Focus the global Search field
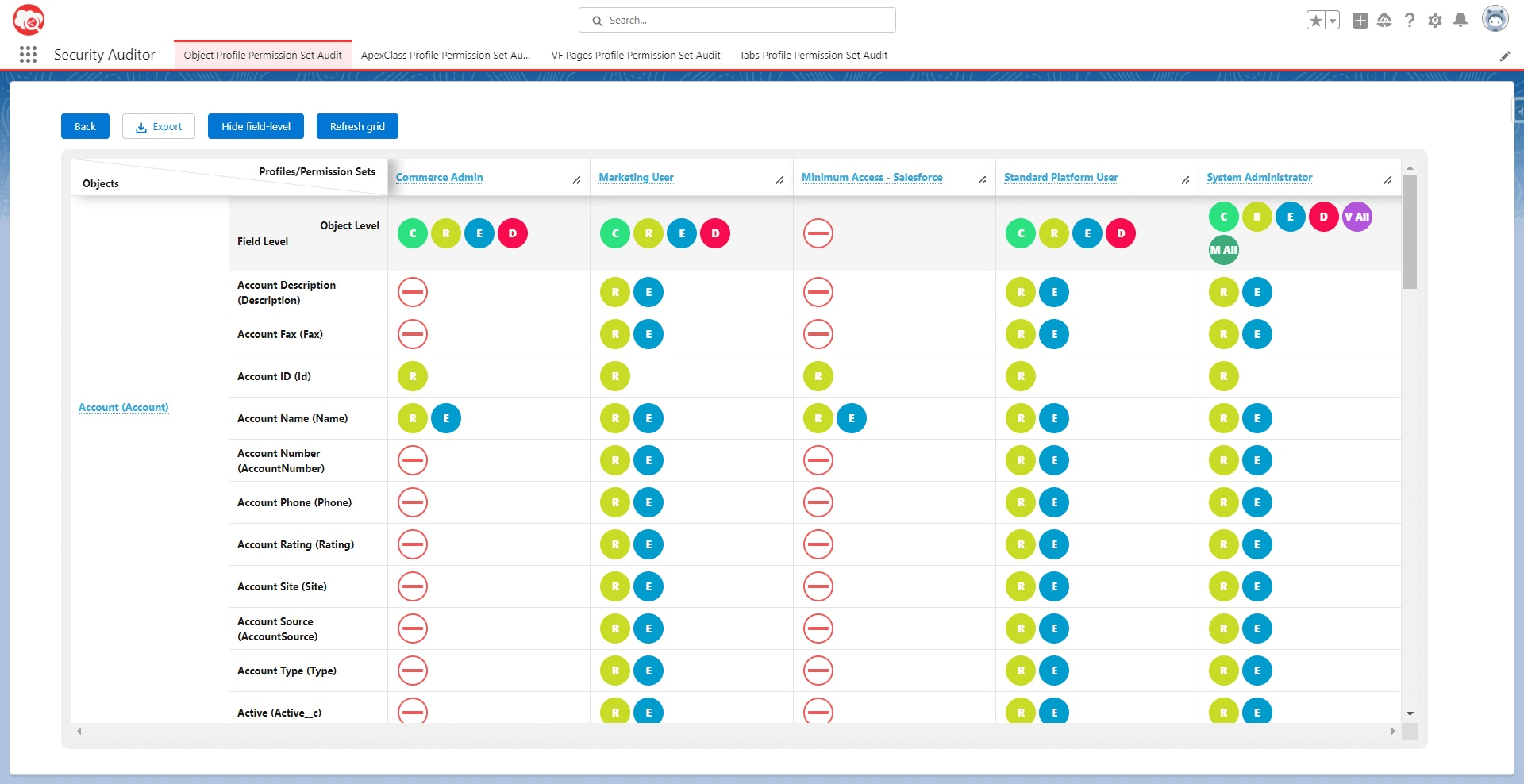 [737, 21]
